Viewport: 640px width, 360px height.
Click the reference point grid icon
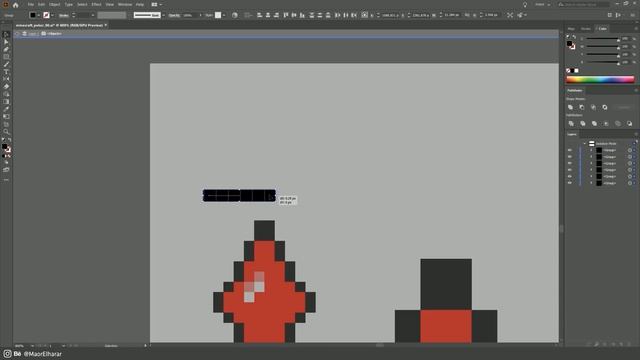[364, 15]
